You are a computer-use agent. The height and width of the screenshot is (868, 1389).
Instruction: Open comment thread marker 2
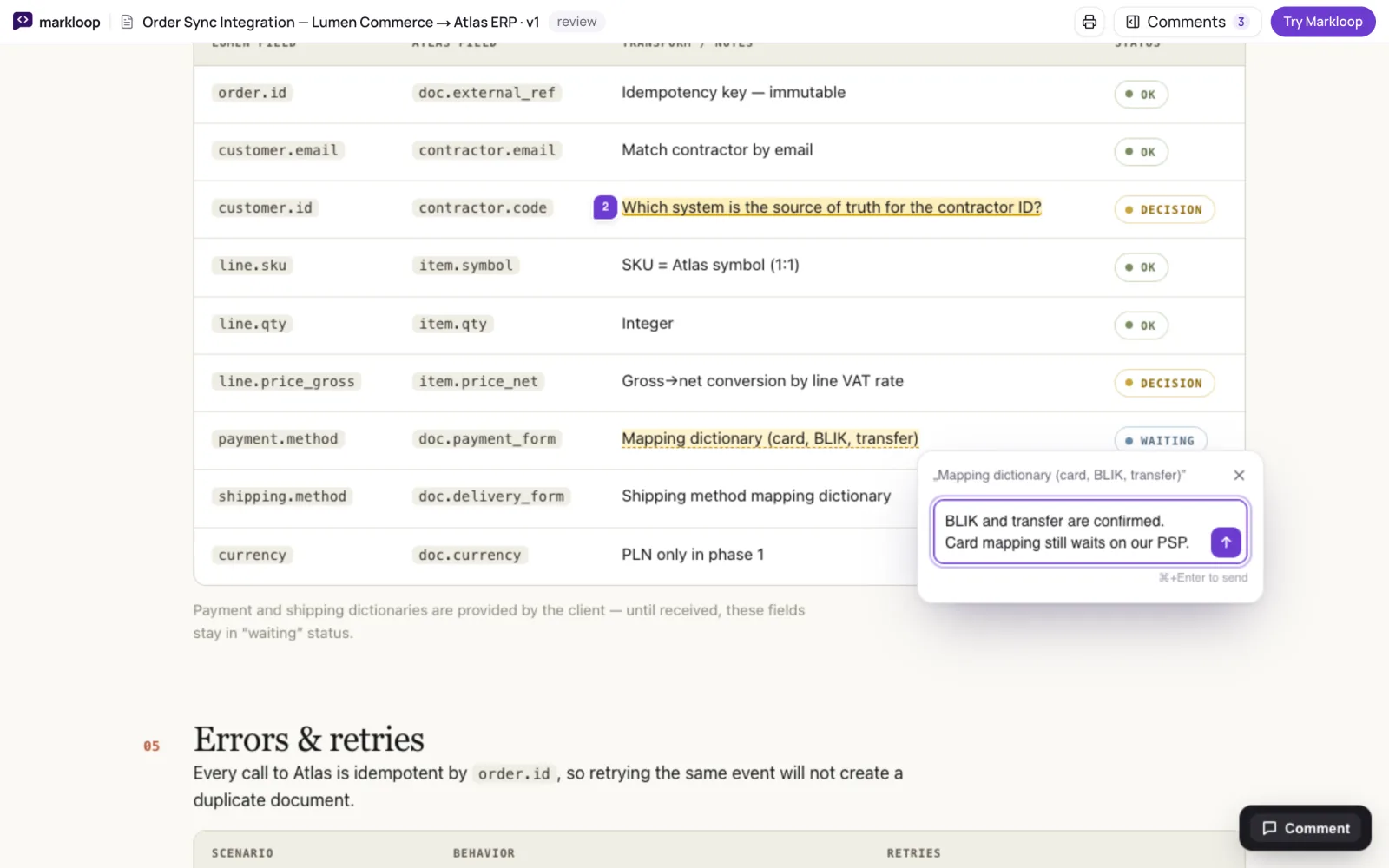[605, 207]
